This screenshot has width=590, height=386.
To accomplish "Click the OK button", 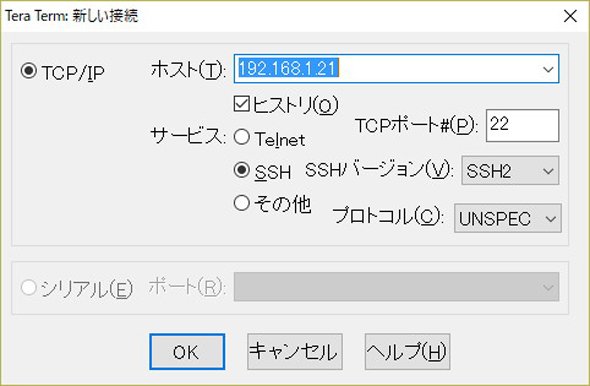I will pos(187,352).
